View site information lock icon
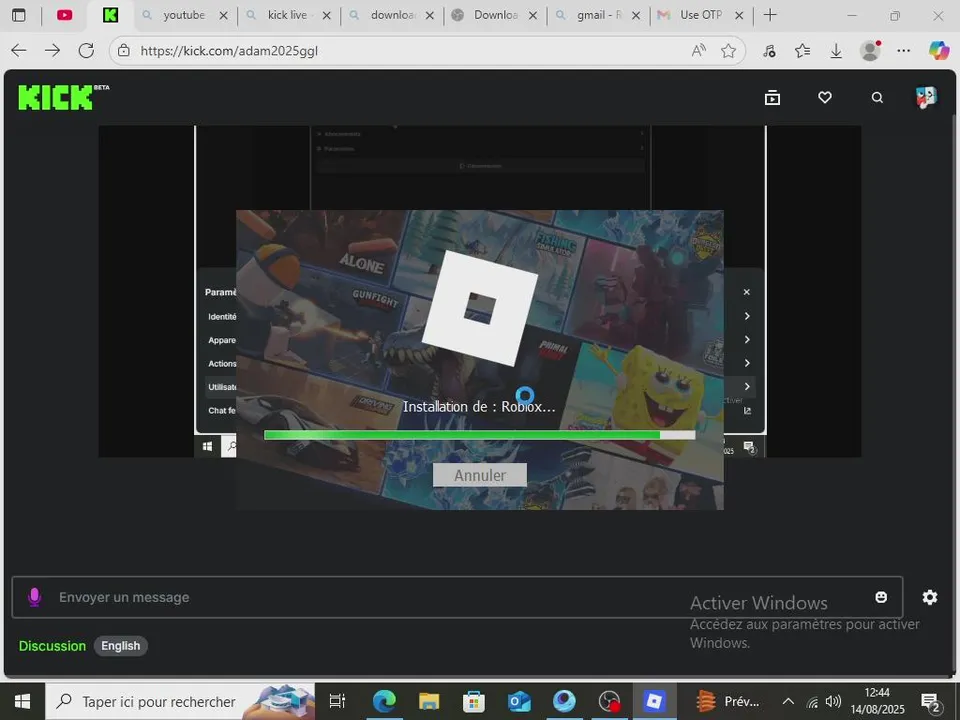960x720 pixels. 124,51
